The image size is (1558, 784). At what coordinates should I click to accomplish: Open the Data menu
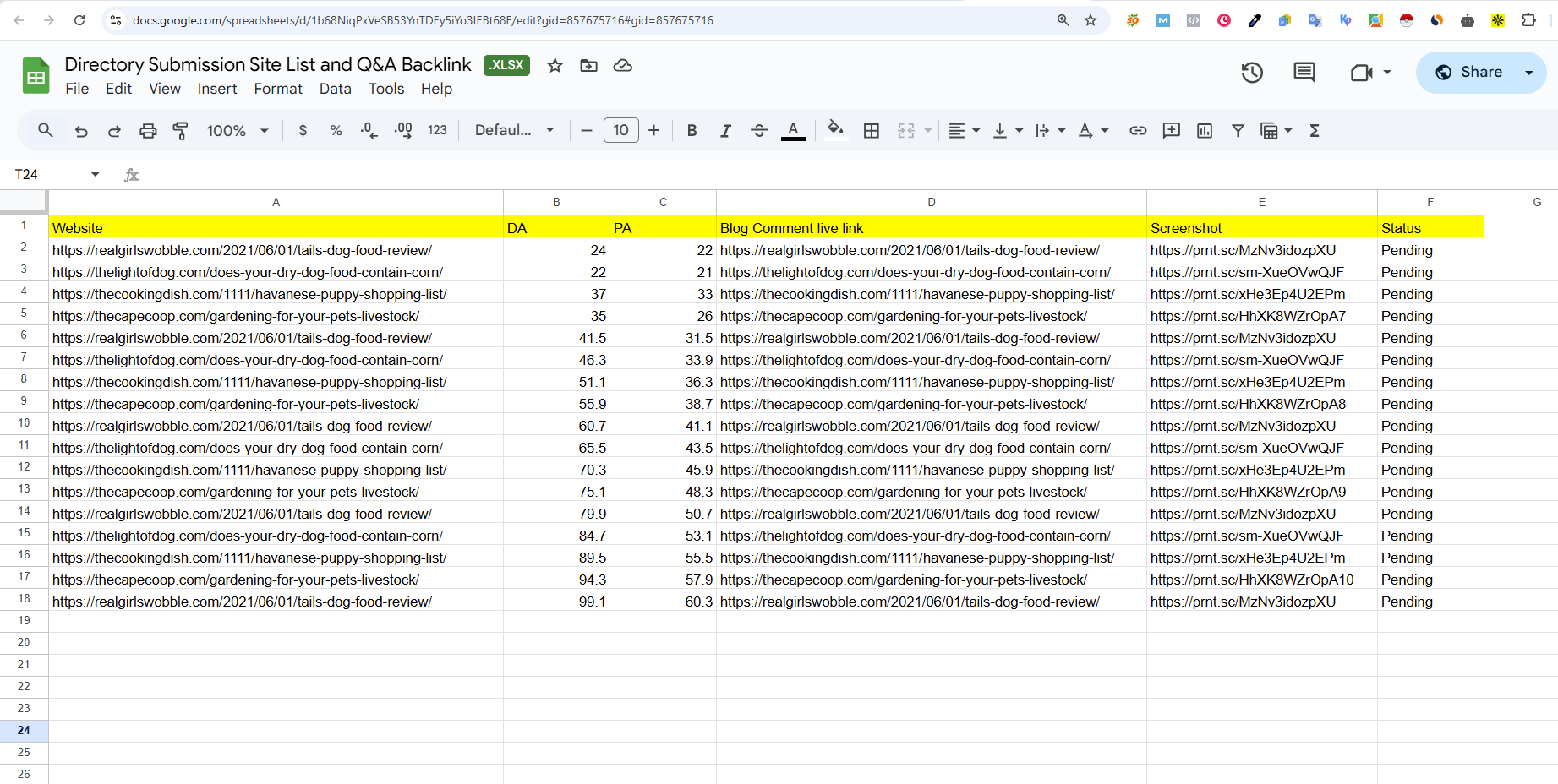point(336,89)
